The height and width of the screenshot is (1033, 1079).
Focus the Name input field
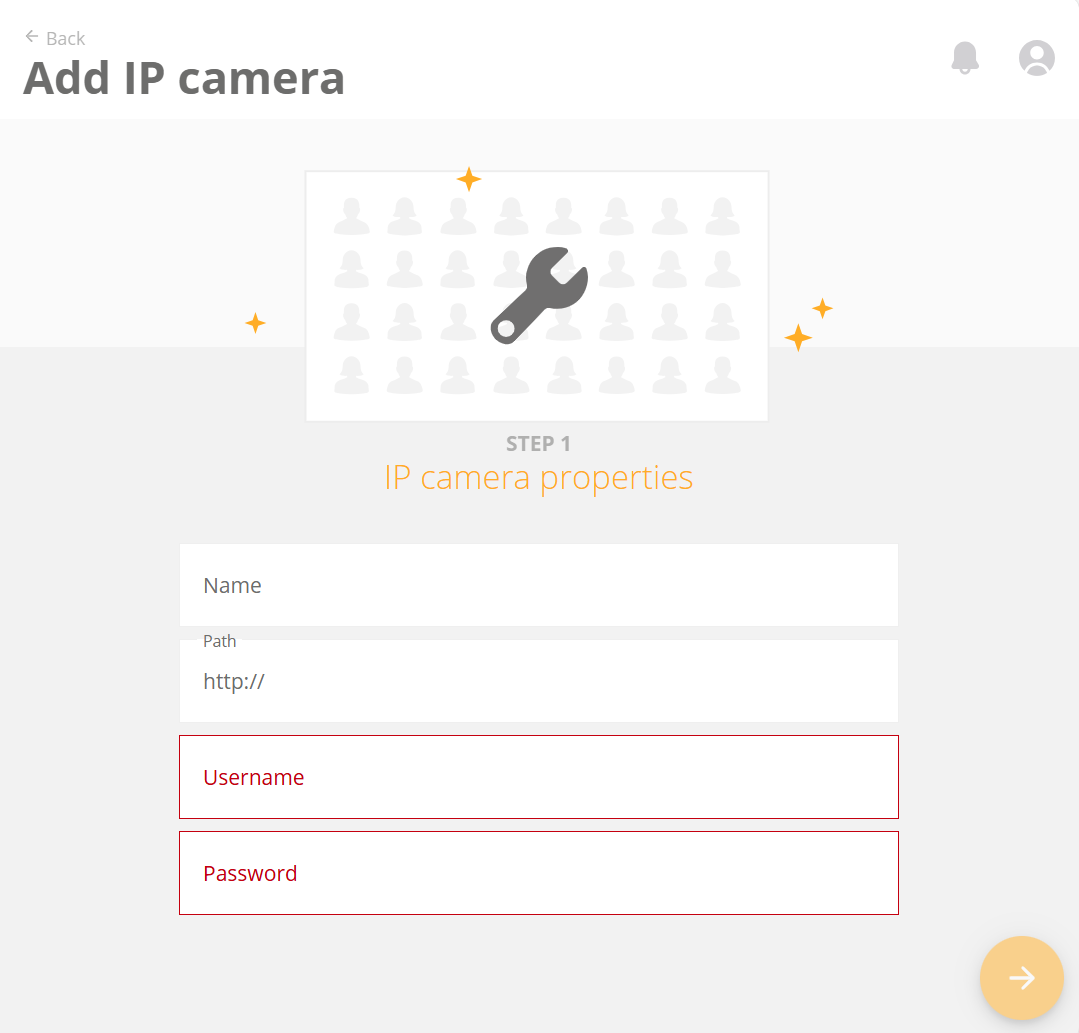(x=539, y=585)
